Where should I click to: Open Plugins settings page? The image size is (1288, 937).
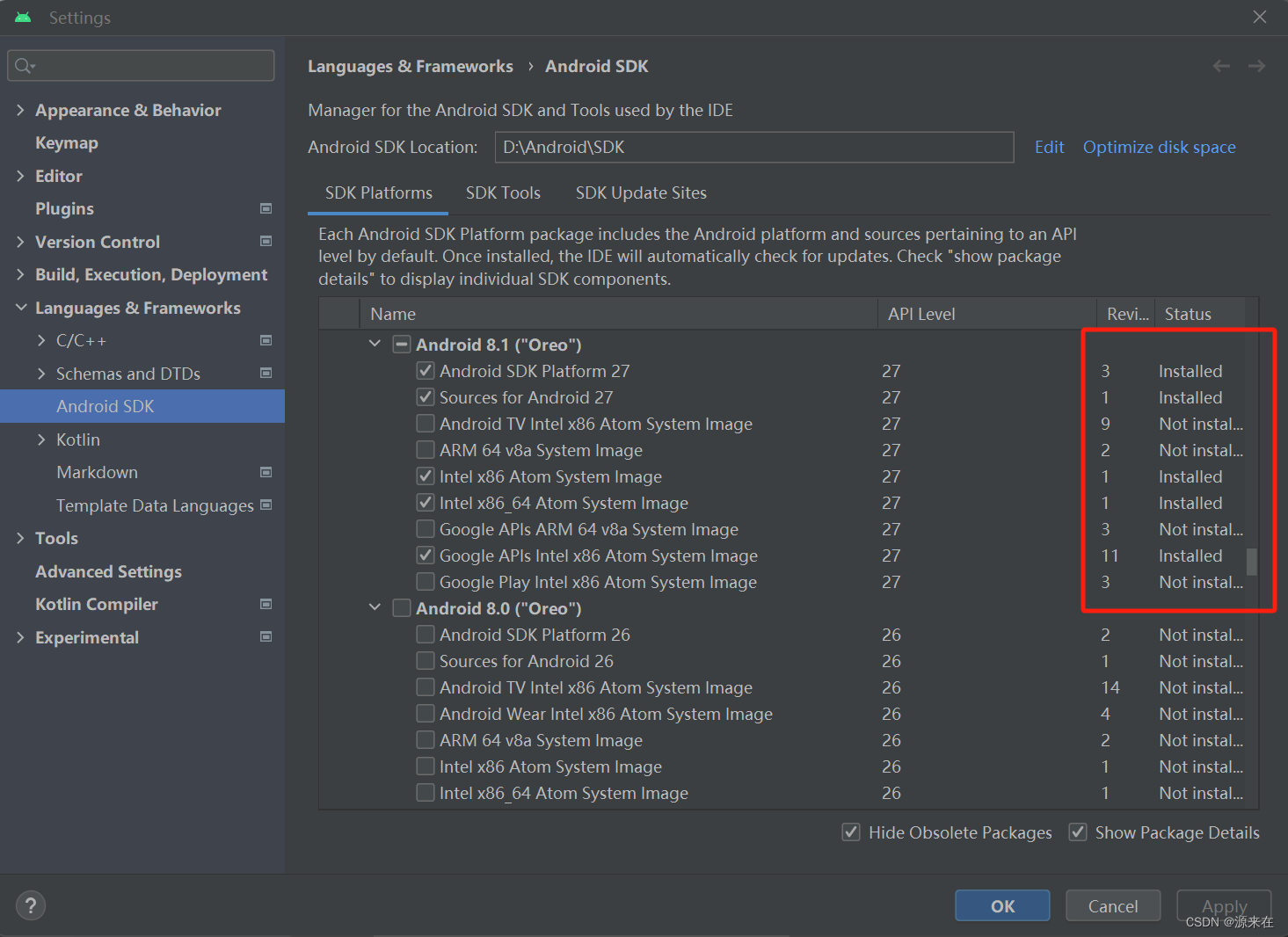tap(64, 208)
